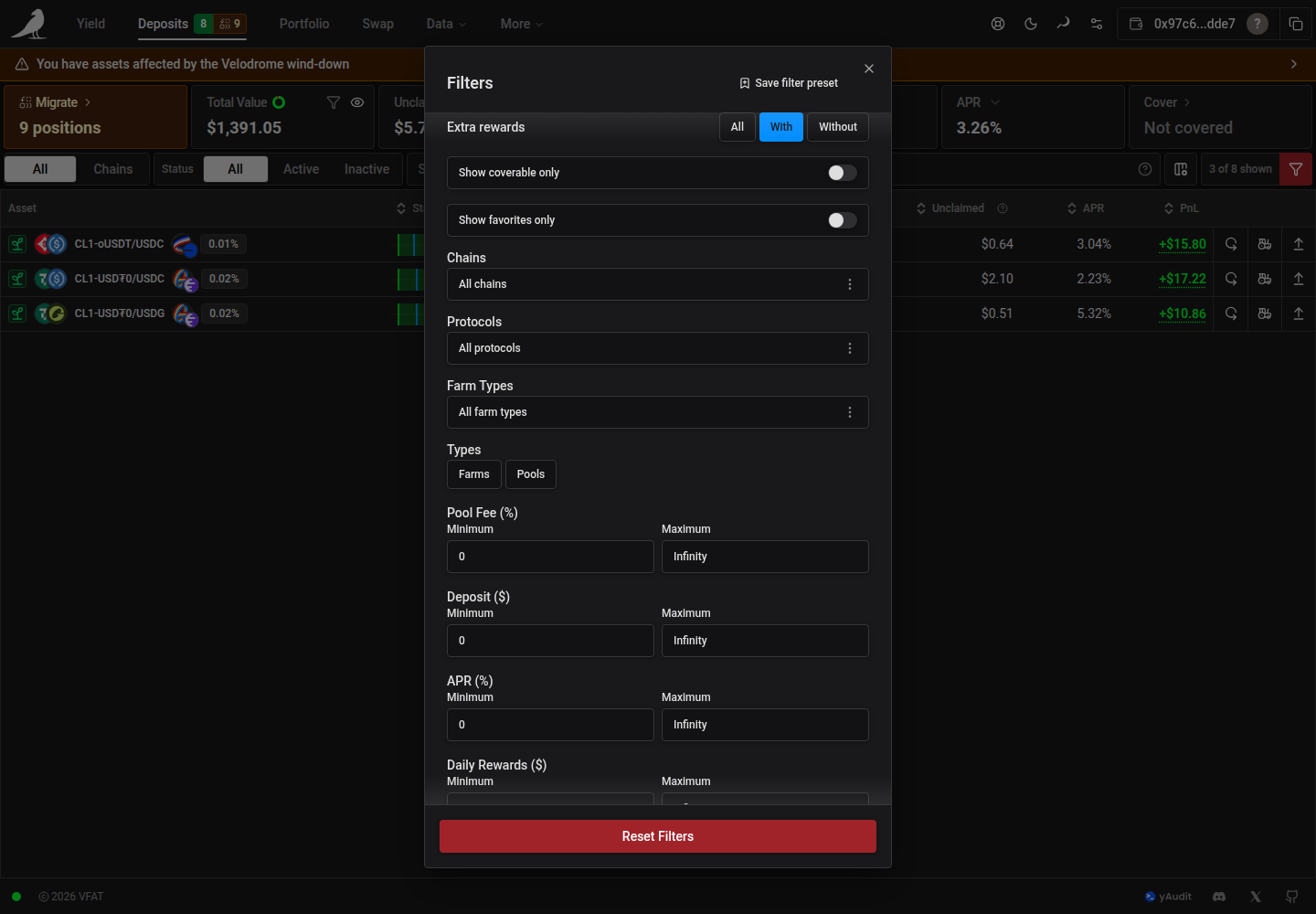This screenshot has width=1316, height=914.
Task: Click the farm icon beside CL1-USD₮0/USDG
Action: click(17, 314)
